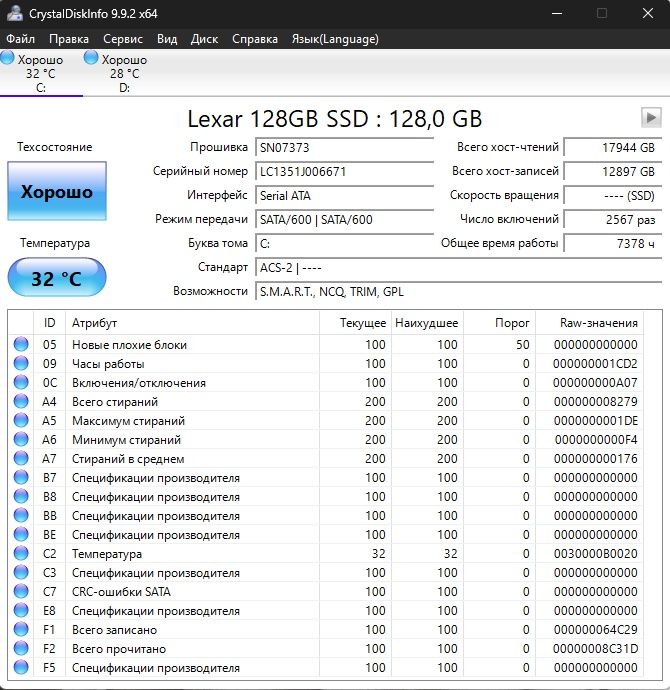Click status orb for Часы работы row
This screenshot has width=670, height=690.
(x=21, y=363)
